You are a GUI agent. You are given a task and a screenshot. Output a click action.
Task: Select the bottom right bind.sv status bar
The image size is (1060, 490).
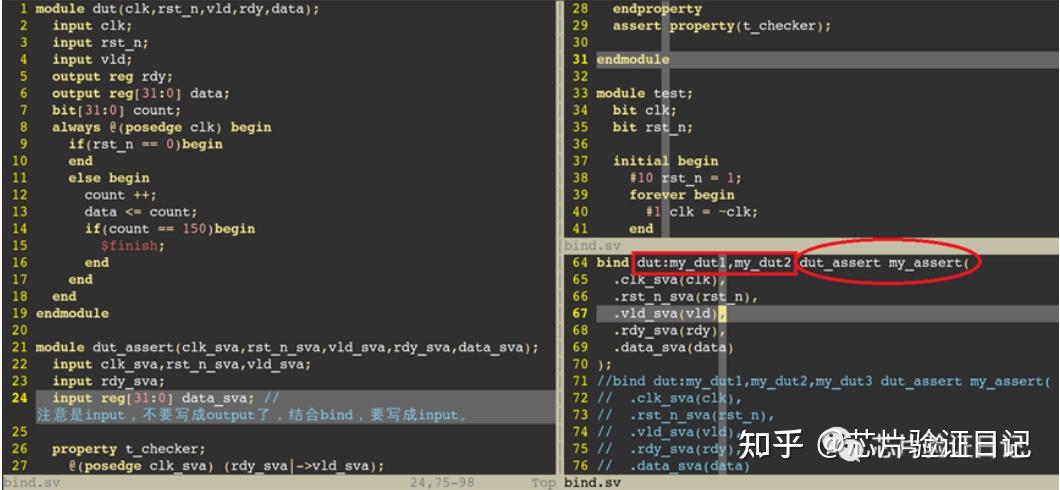point(811,483)
